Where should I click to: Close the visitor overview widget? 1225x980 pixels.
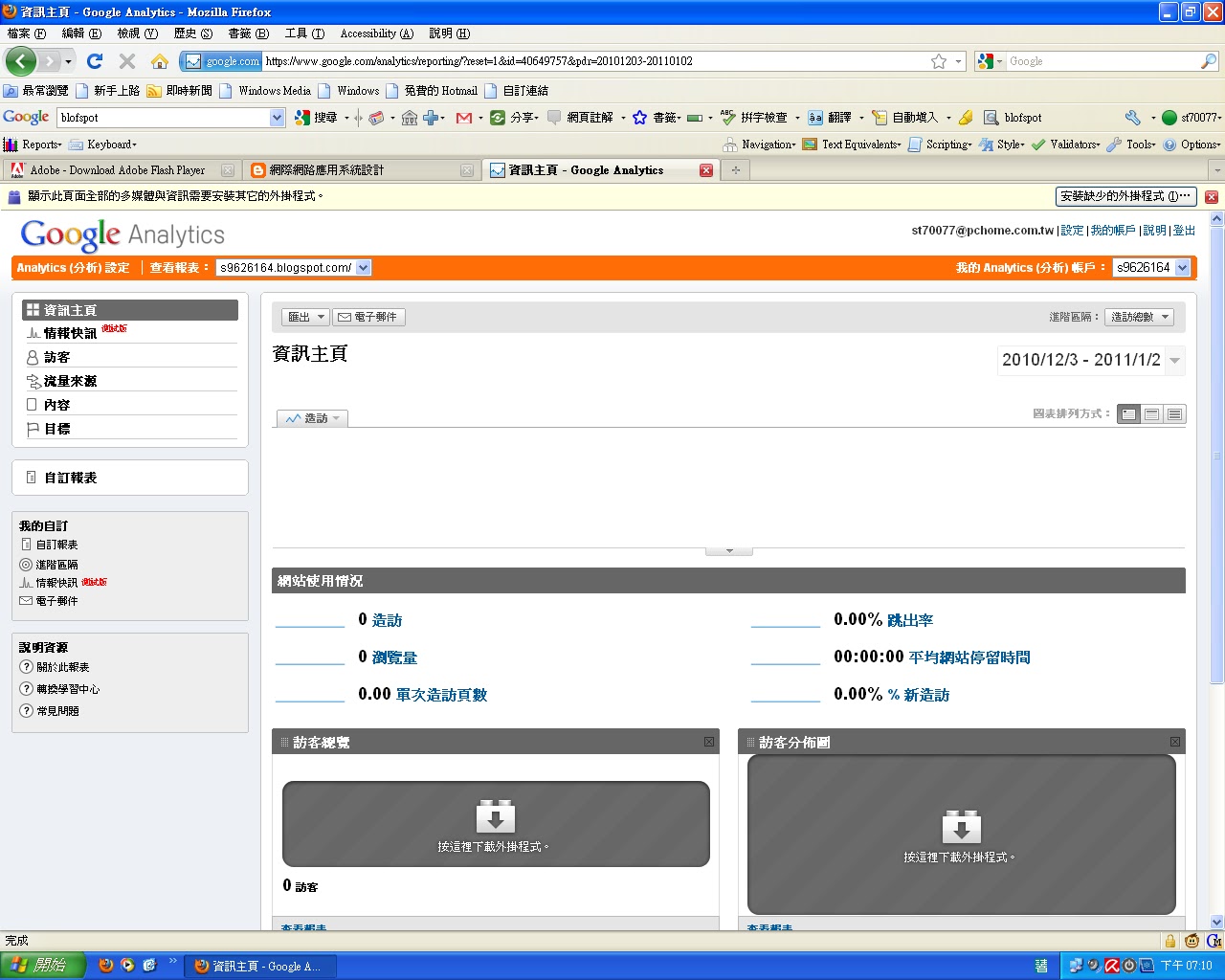(709, 742)
